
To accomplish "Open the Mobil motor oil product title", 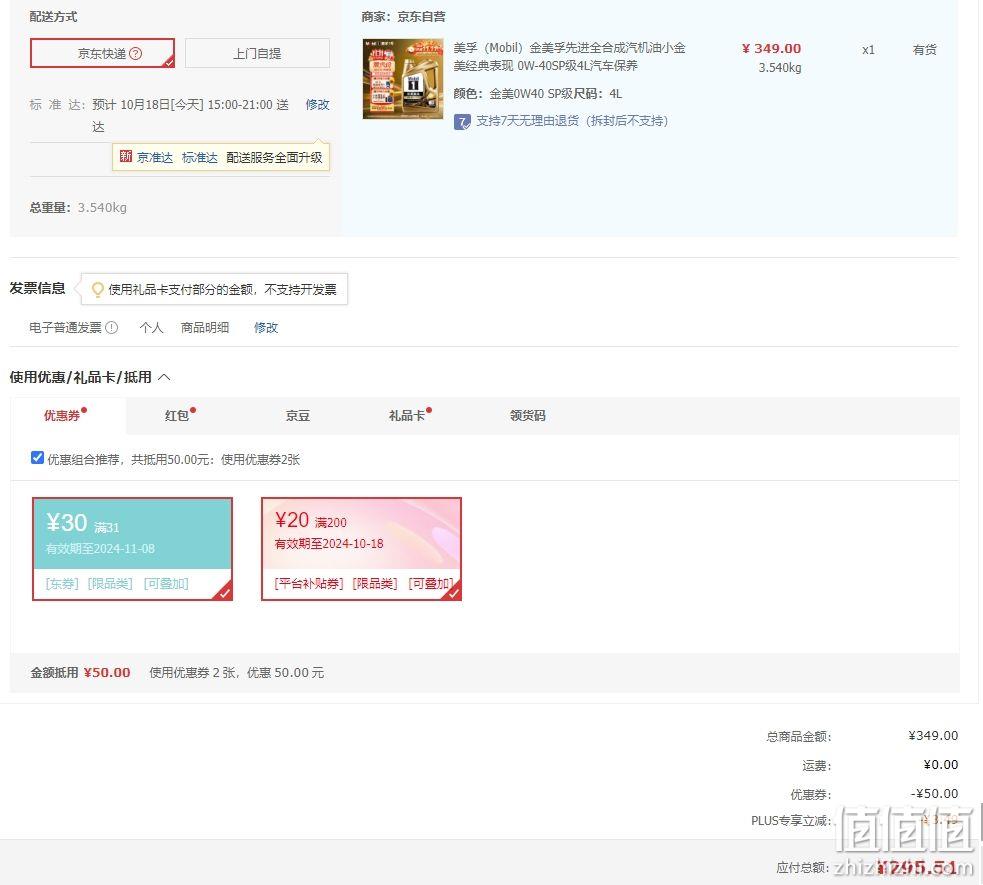I will 569,56.
